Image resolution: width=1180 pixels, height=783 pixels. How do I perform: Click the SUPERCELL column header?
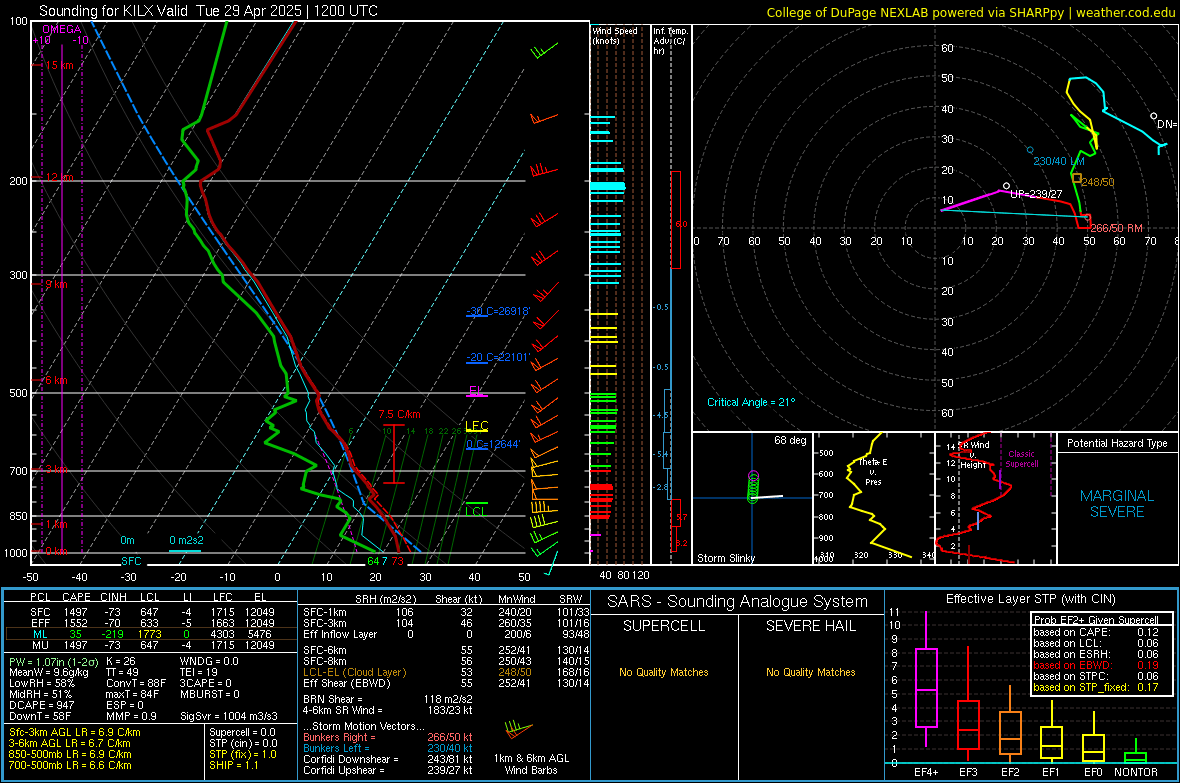(664, 626)
